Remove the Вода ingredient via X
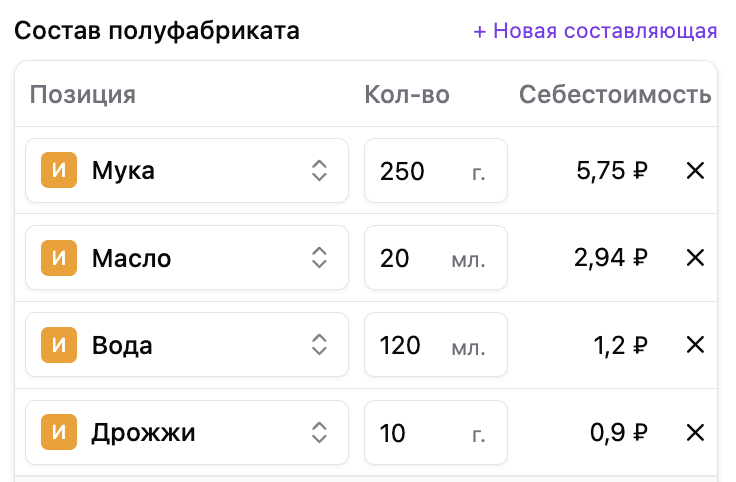This screenshot has height=482, width=736. pyautogui.click(x=695, y=345)
